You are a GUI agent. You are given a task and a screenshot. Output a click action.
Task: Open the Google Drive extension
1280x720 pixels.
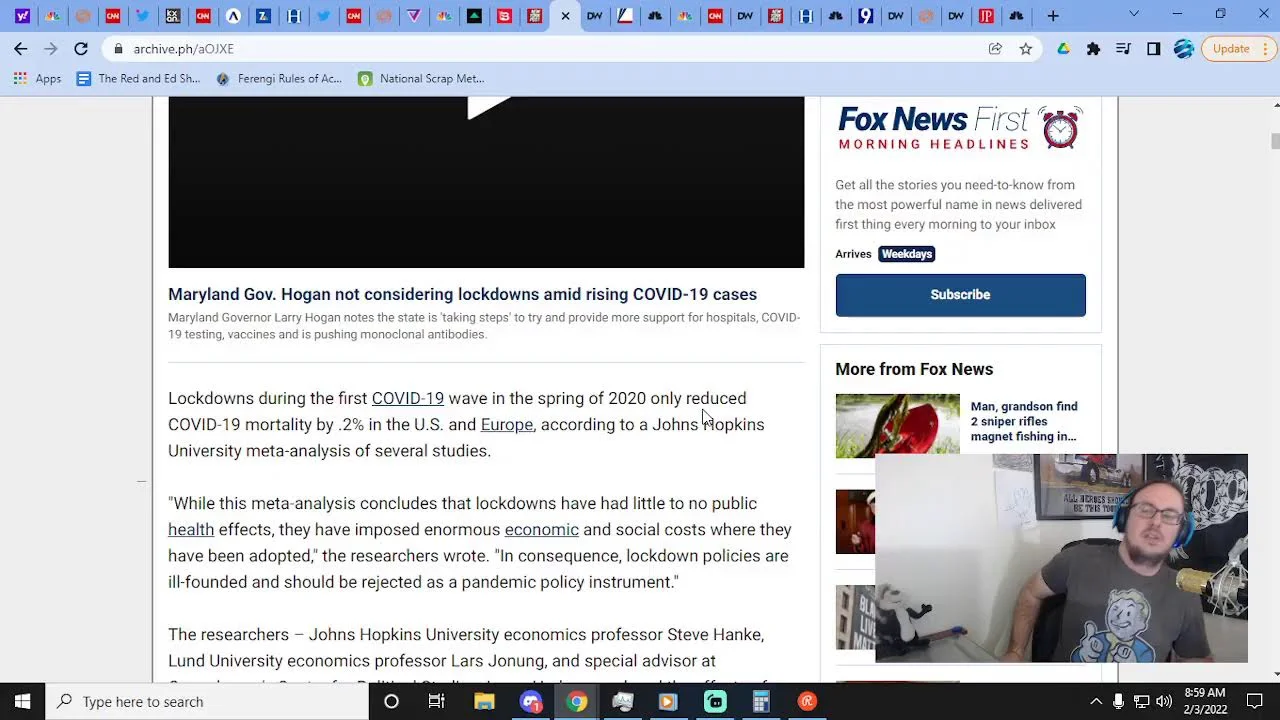point(1063,48)
